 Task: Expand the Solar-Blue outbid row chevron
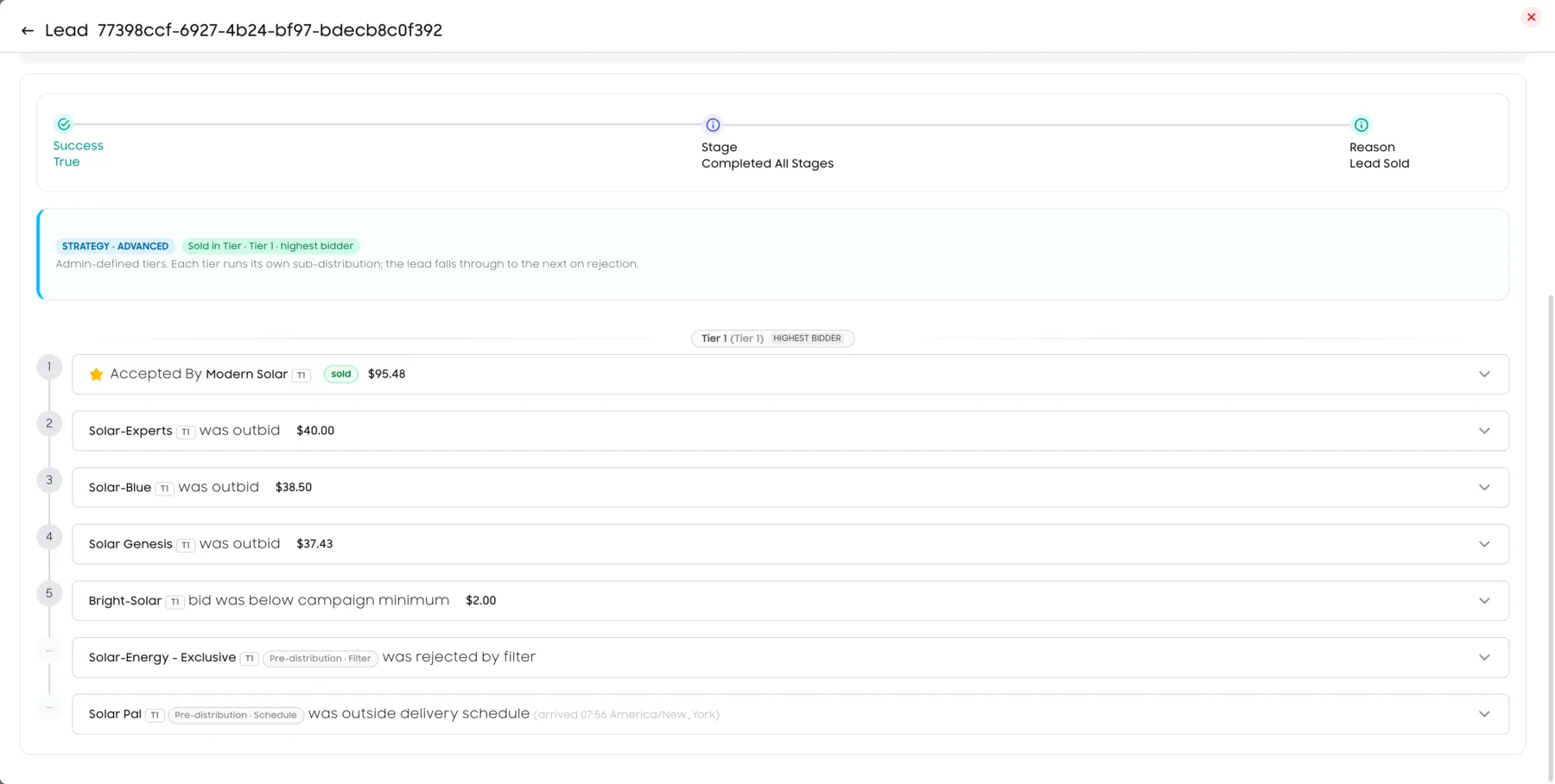(1484, 488)
